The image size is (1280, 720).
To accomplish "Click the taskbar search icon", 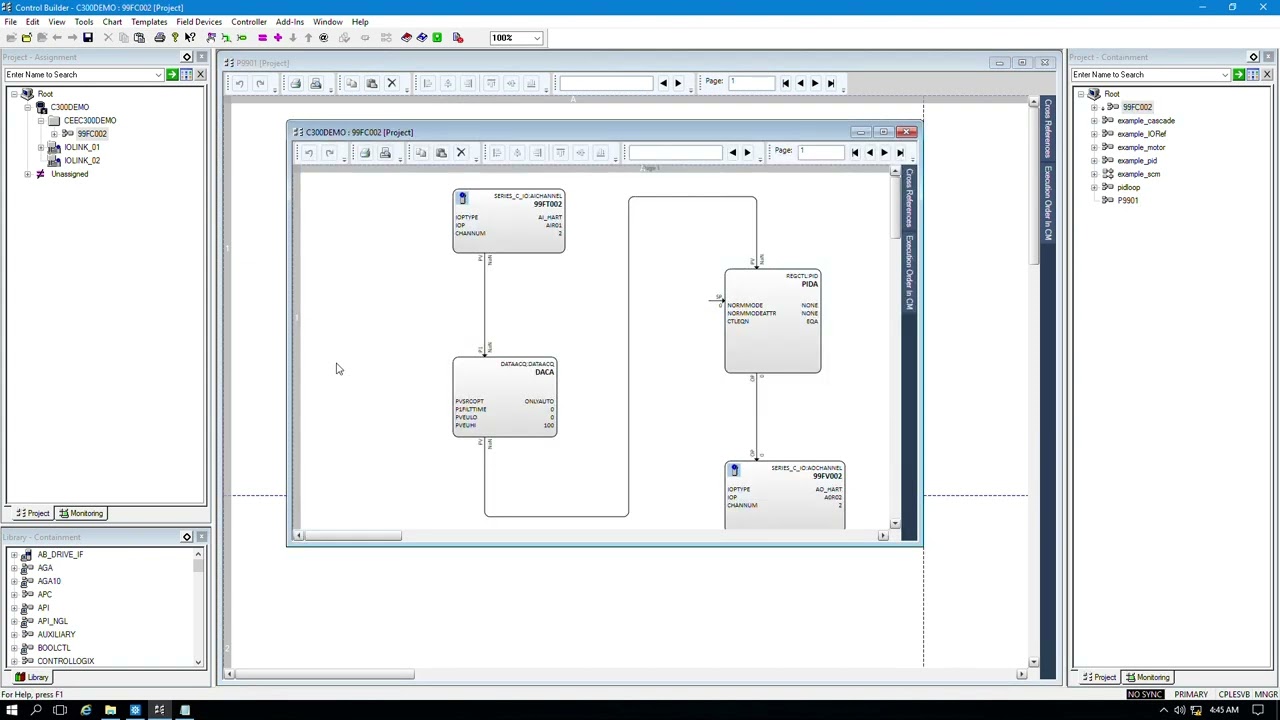I will point(36,710).
